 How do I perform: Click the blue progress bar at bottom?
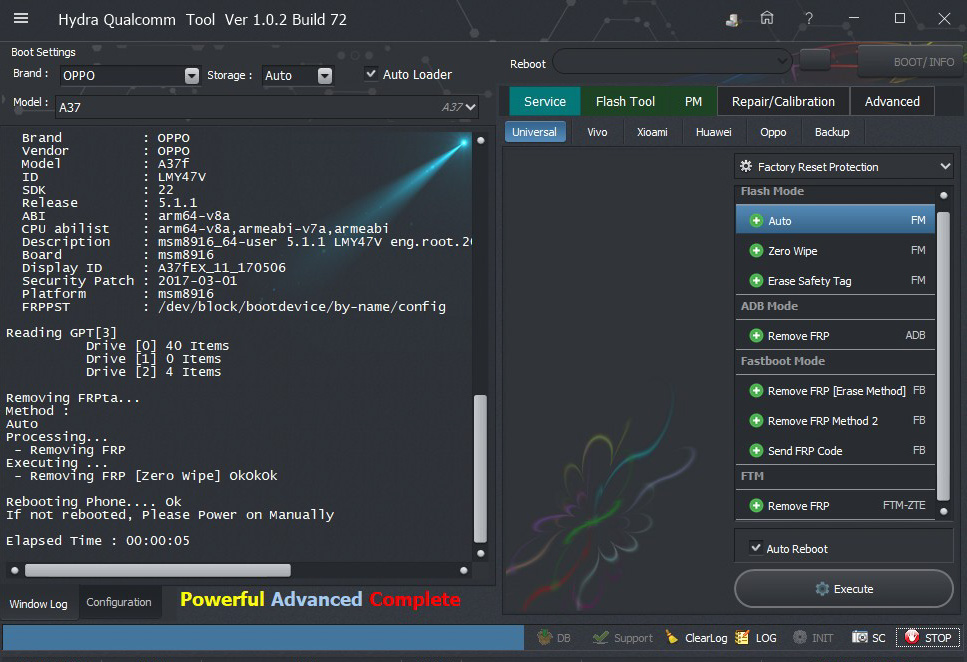[263, 637]
